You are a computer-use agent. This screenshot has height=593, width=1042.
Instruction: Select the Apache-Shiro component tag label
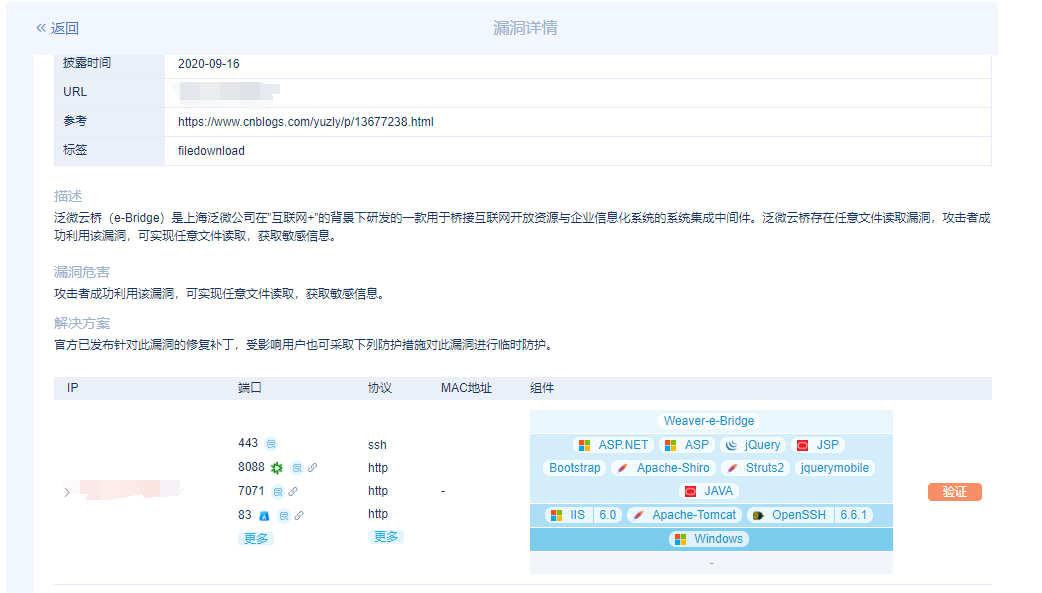pyautogui.click(x=673, y=468)
